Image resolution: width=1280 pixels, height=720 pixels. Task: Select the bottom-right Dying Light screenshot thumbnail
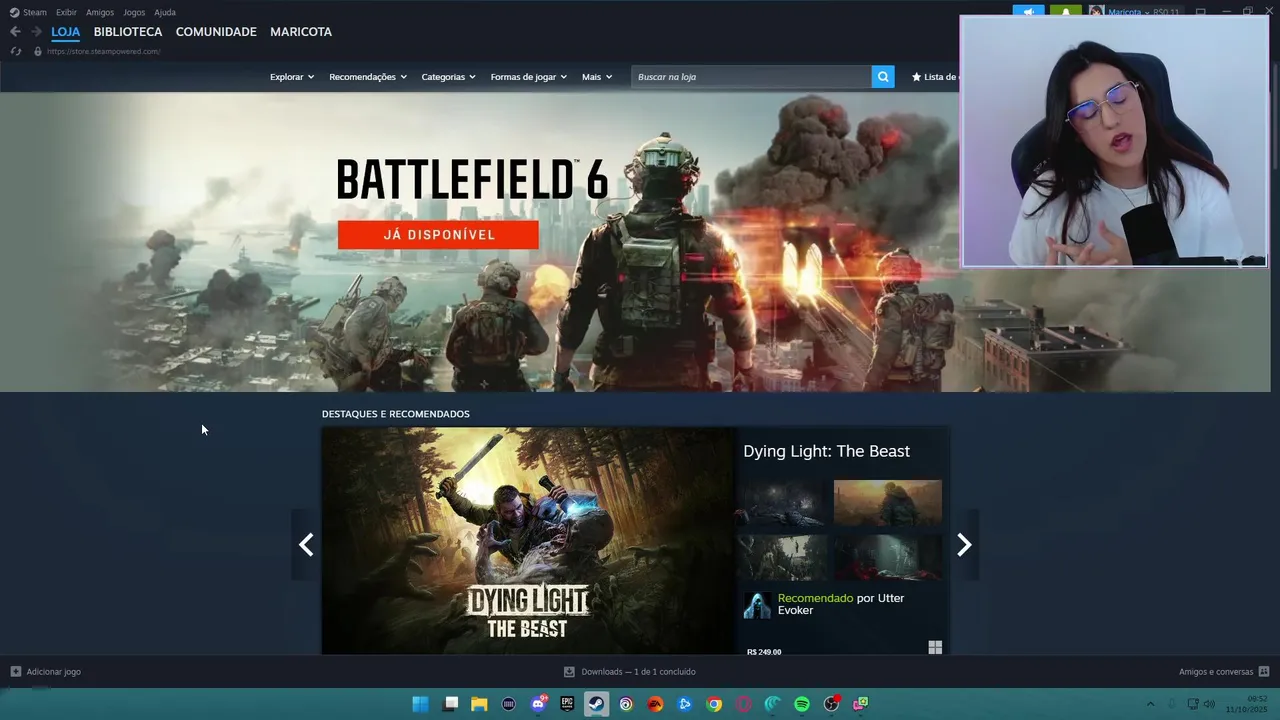pyautogui.click(x=888, y=558)
